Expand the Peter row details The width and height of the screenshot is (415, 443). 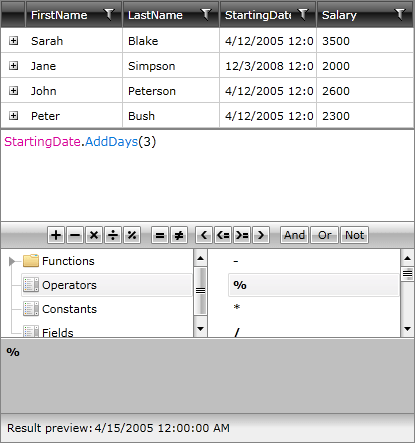13,116
